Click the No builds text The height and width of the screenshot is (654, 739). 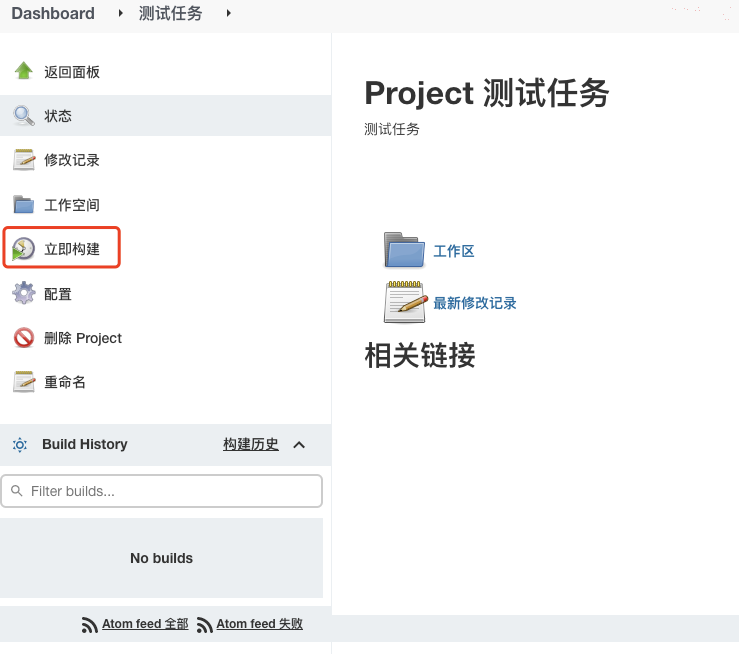click(x=162, y=558)
